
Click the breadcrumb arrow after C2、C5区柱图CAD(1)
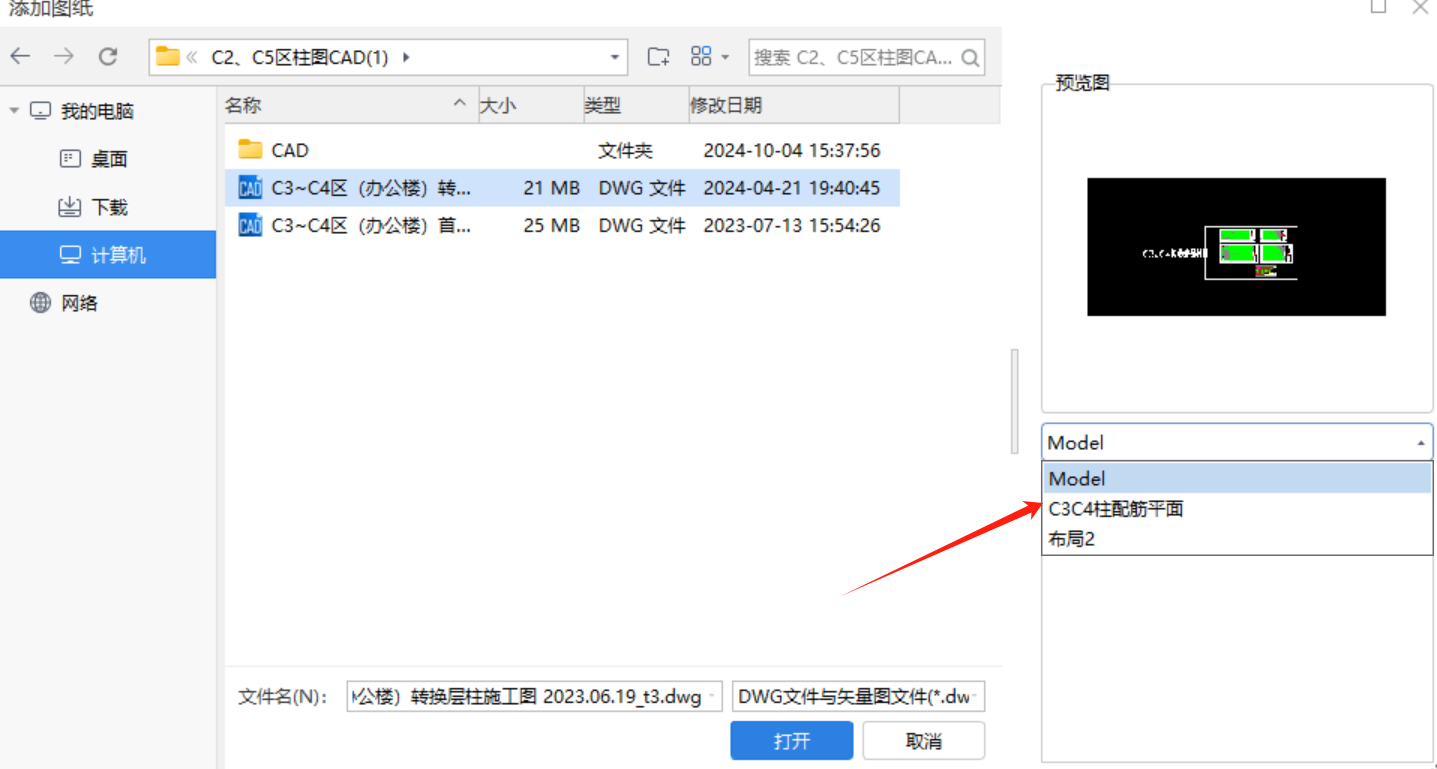click(406, 57)
